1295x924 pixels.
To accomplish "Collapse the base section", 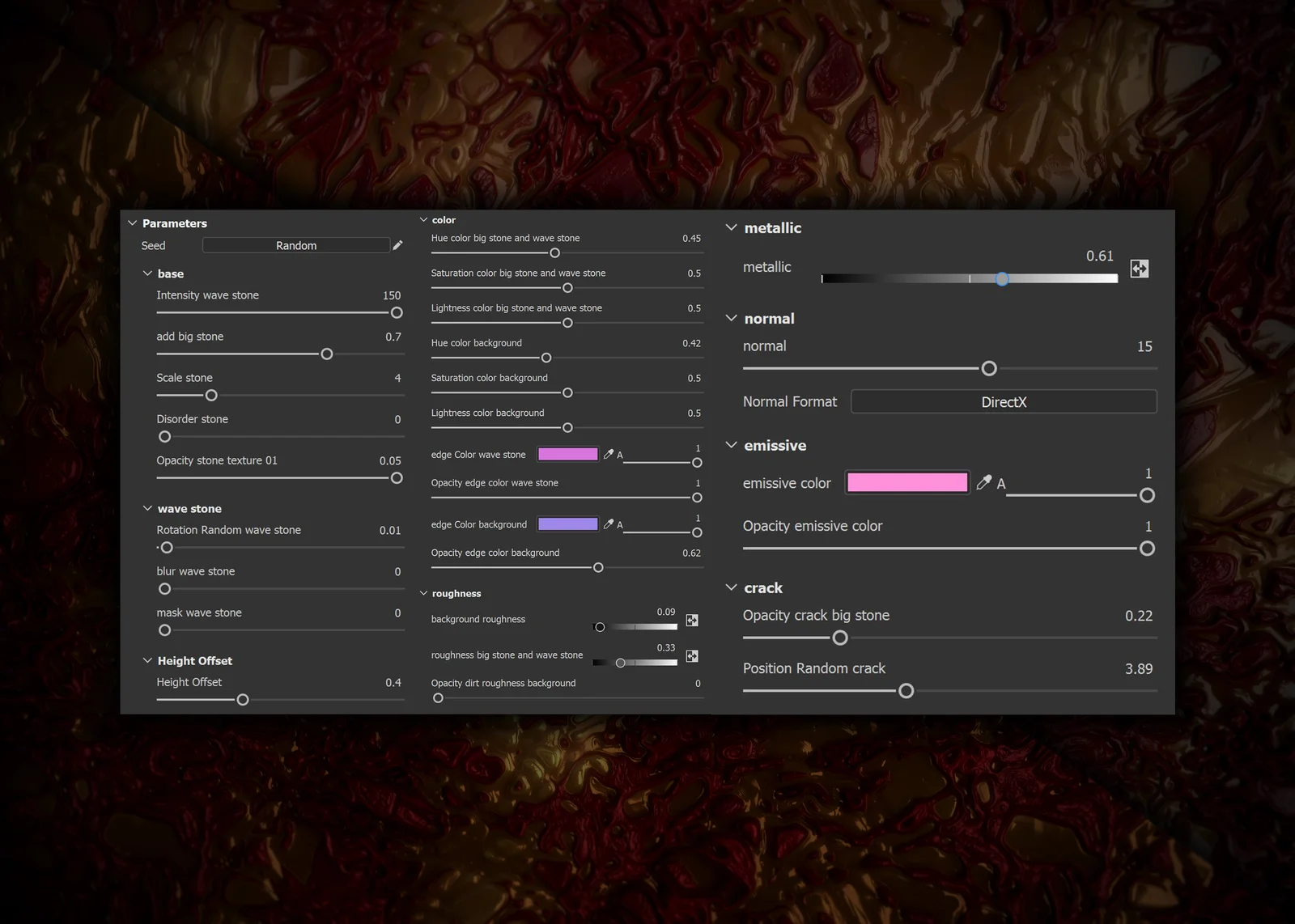I will (x=146, y=273).
